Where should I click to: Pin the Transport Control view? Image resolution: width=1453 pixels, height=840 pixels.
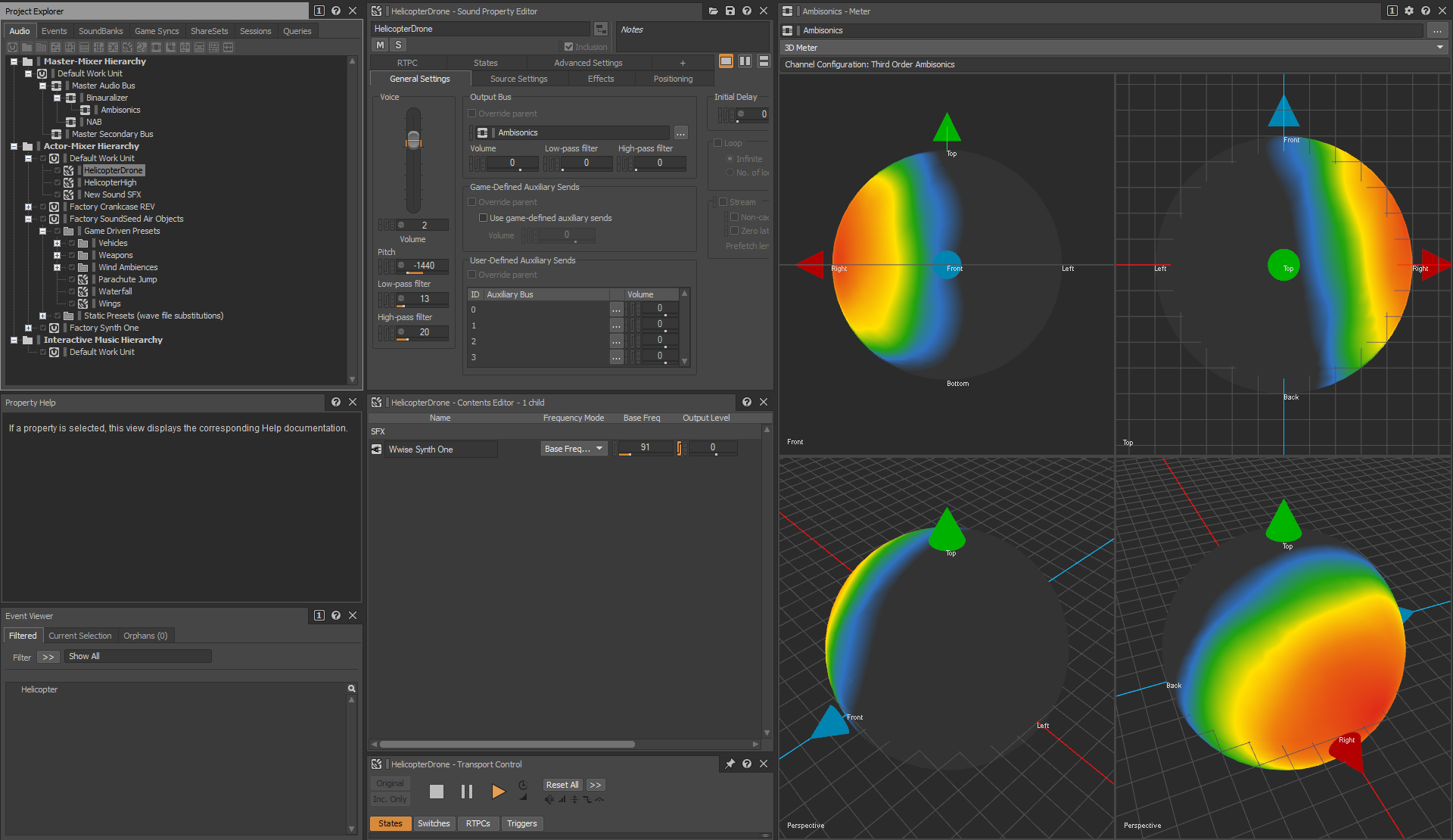pyautogui.click(x=730, y=764)
